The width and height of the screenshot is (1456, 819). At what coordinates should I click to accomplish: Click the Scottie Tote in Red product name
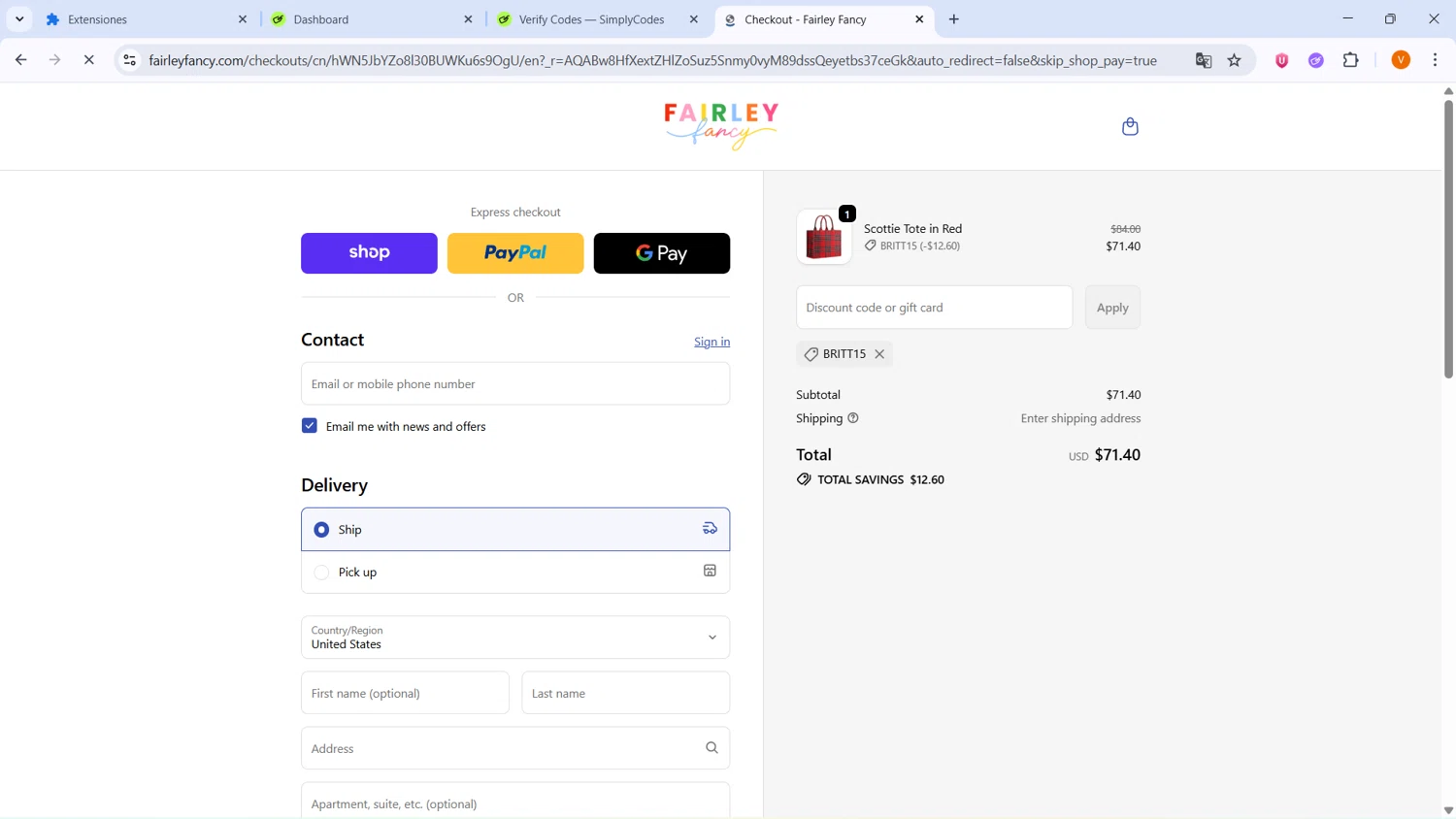tap(912, 229)
